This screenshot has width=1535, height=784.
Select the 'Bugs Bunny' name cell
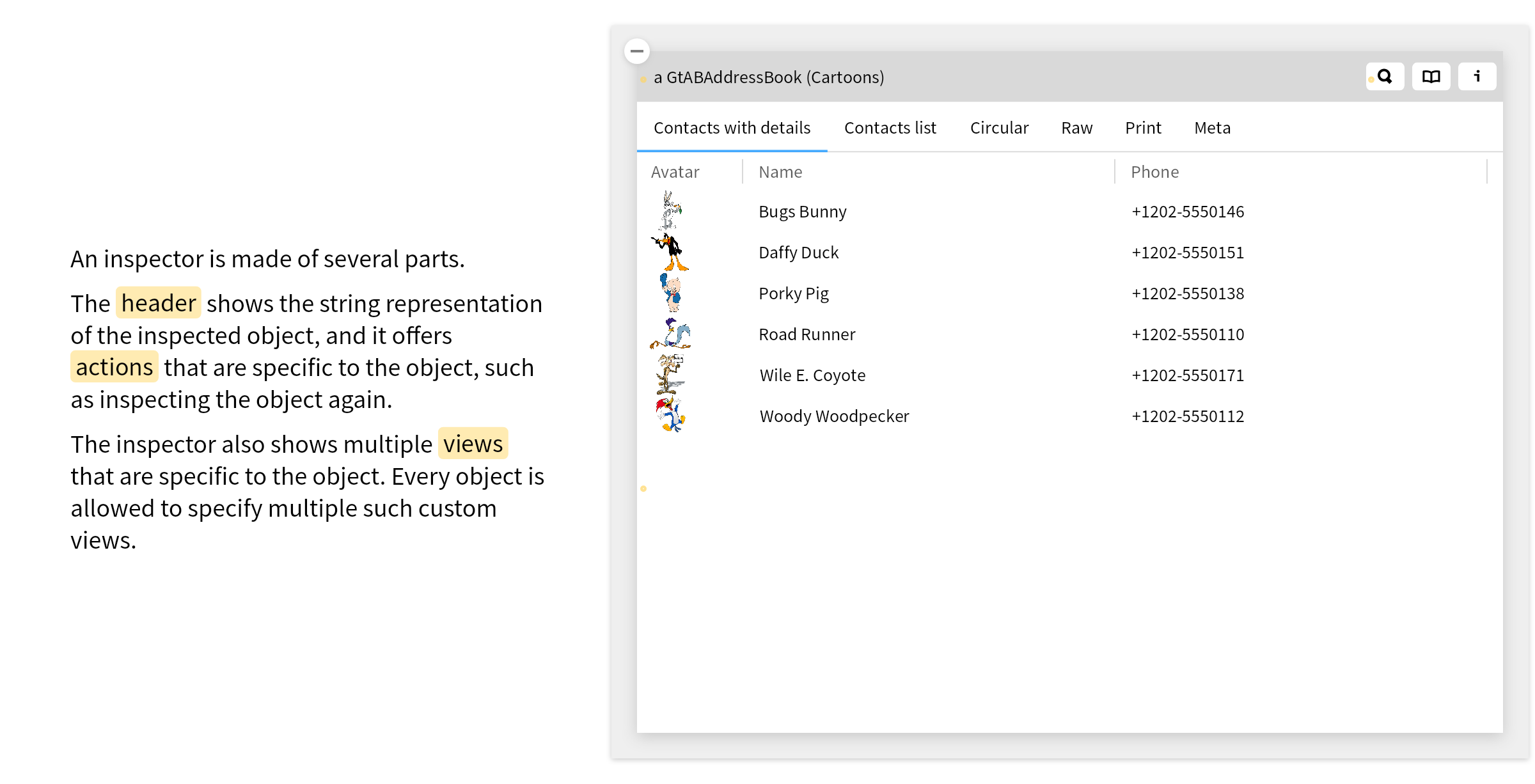tap(803, 212)
